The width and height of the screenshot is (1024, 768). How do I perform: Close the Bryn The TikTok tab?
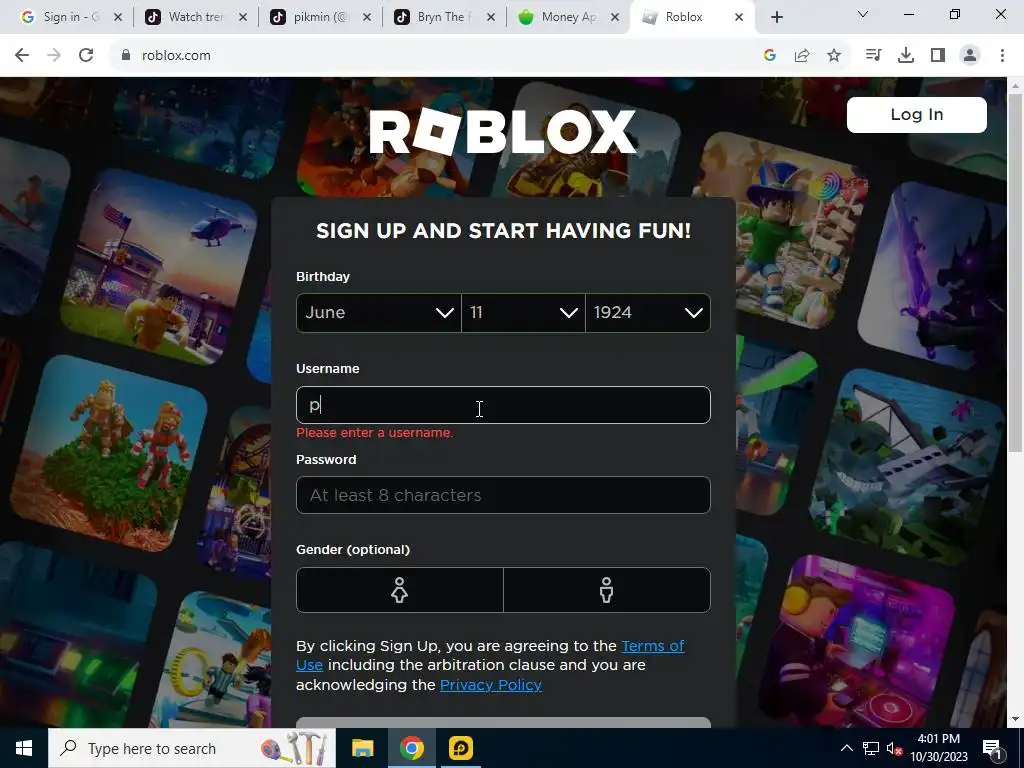coord(491,17)
